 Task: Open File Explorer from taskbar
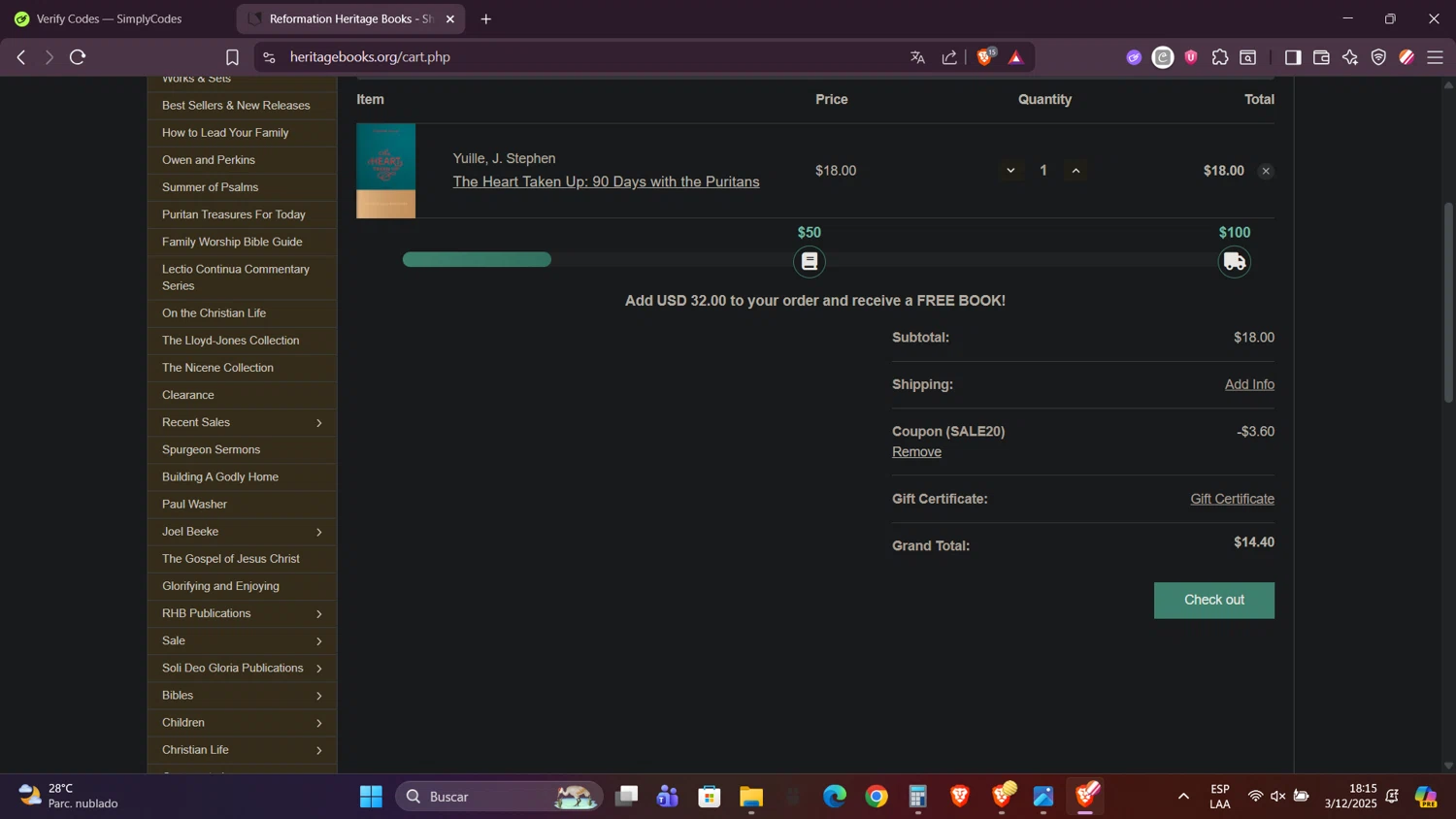coord(751,797)
